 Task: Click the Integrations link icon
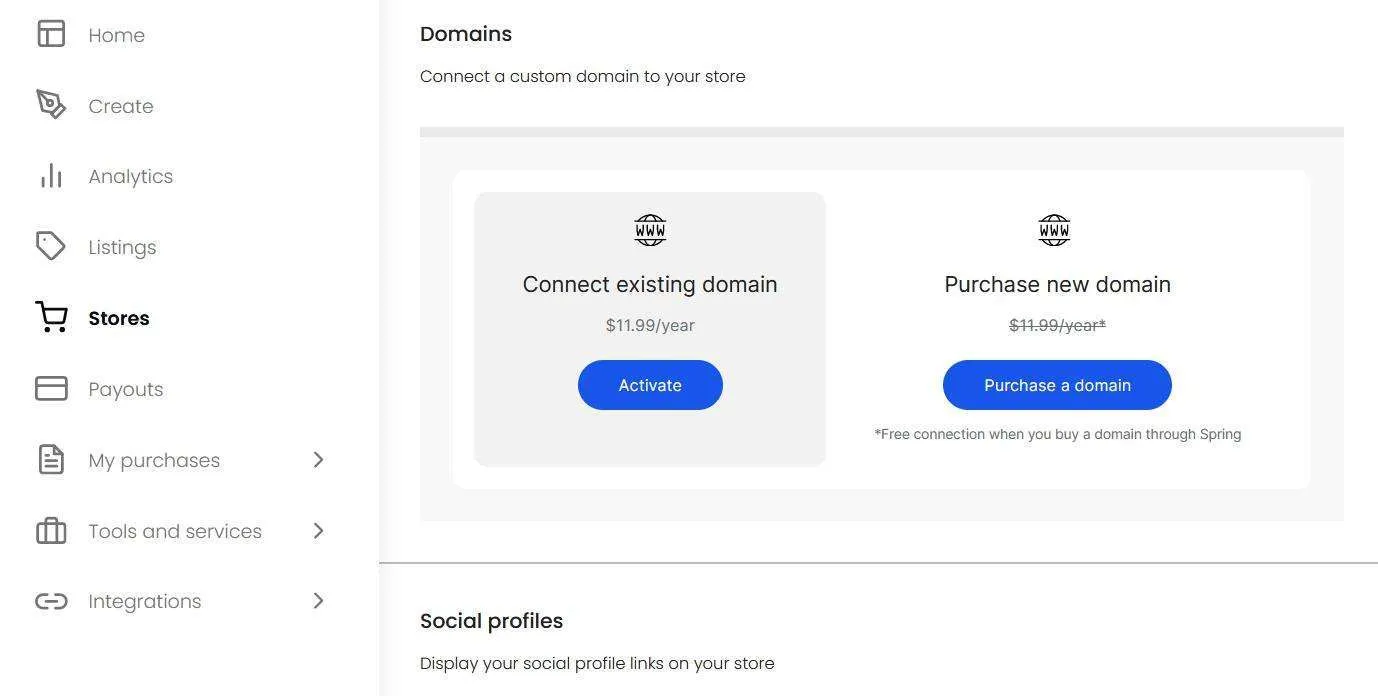[51, 601]
